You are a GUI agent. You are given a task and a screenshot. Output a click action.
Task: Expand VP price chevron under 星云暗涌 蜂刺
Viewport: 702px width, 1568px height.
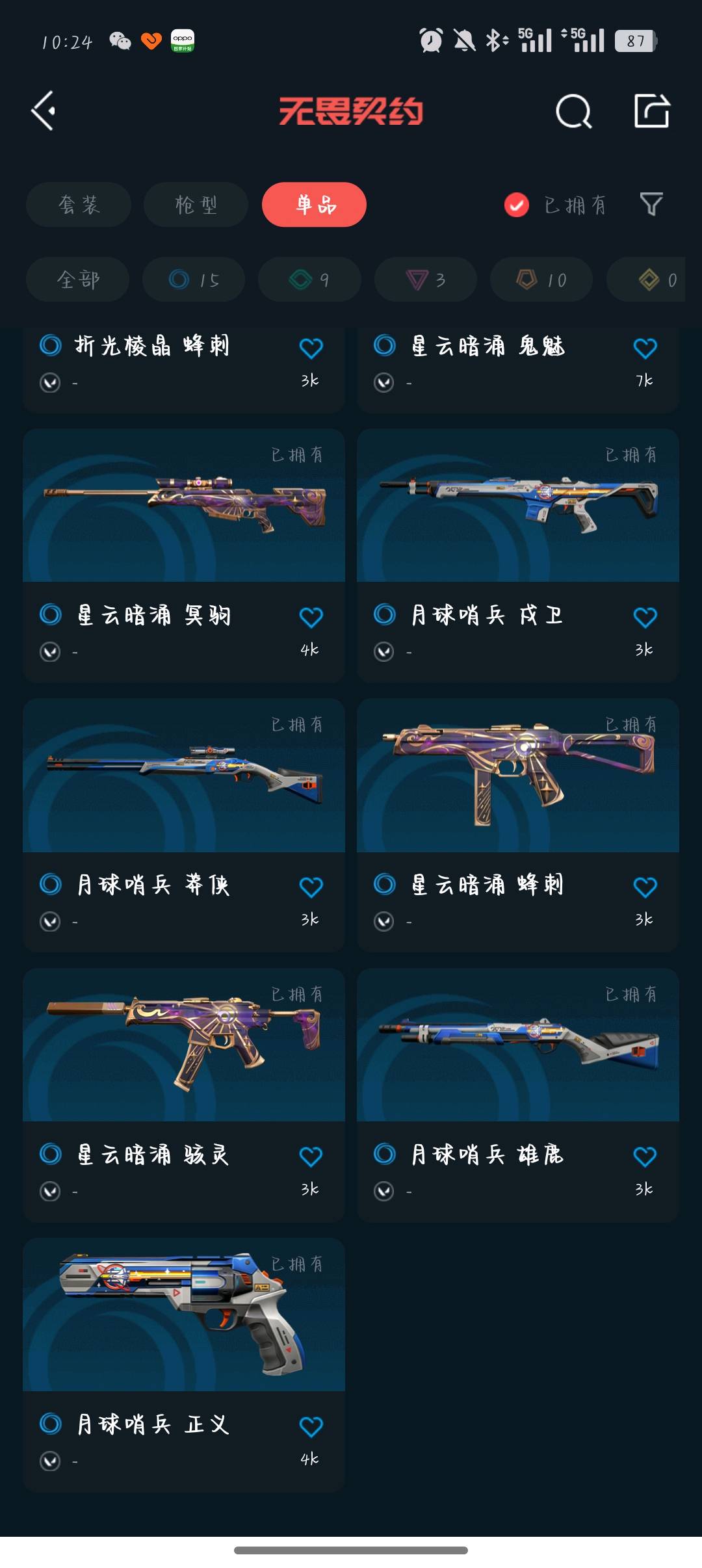point(383,921)
